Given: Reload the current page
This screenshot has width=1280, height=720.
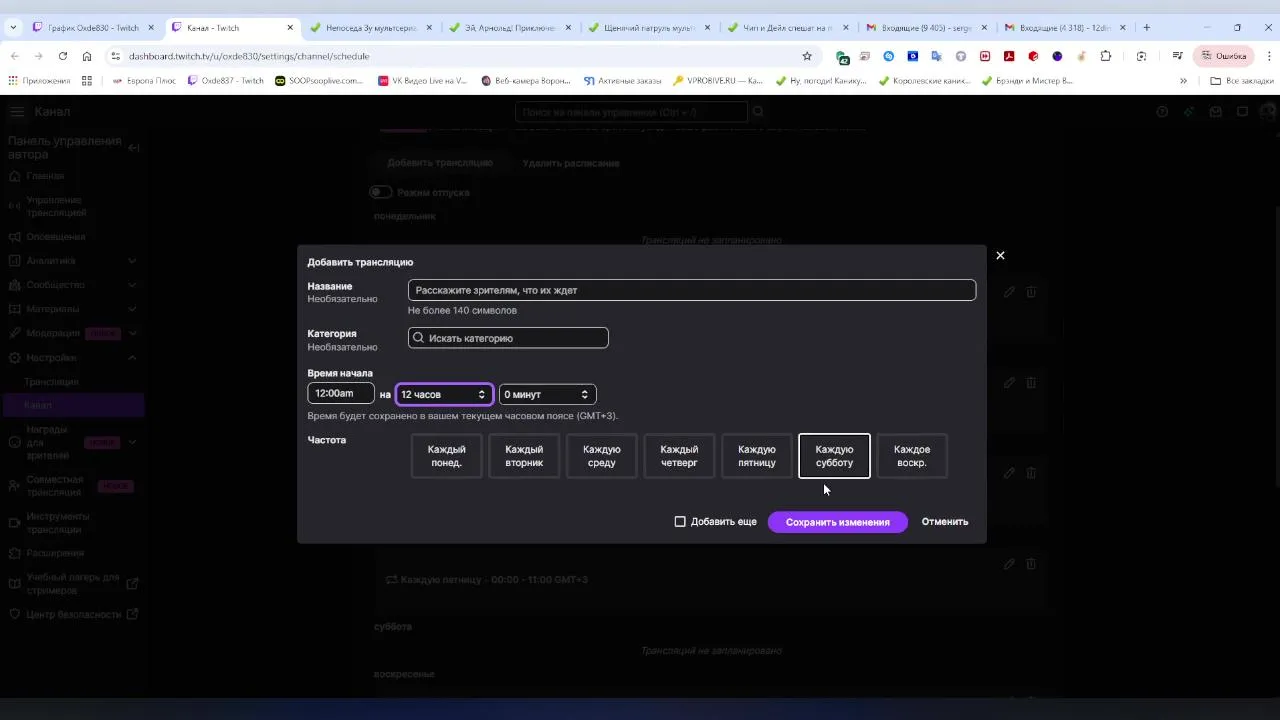Looking at the screenshot, I should click(63, 56).
